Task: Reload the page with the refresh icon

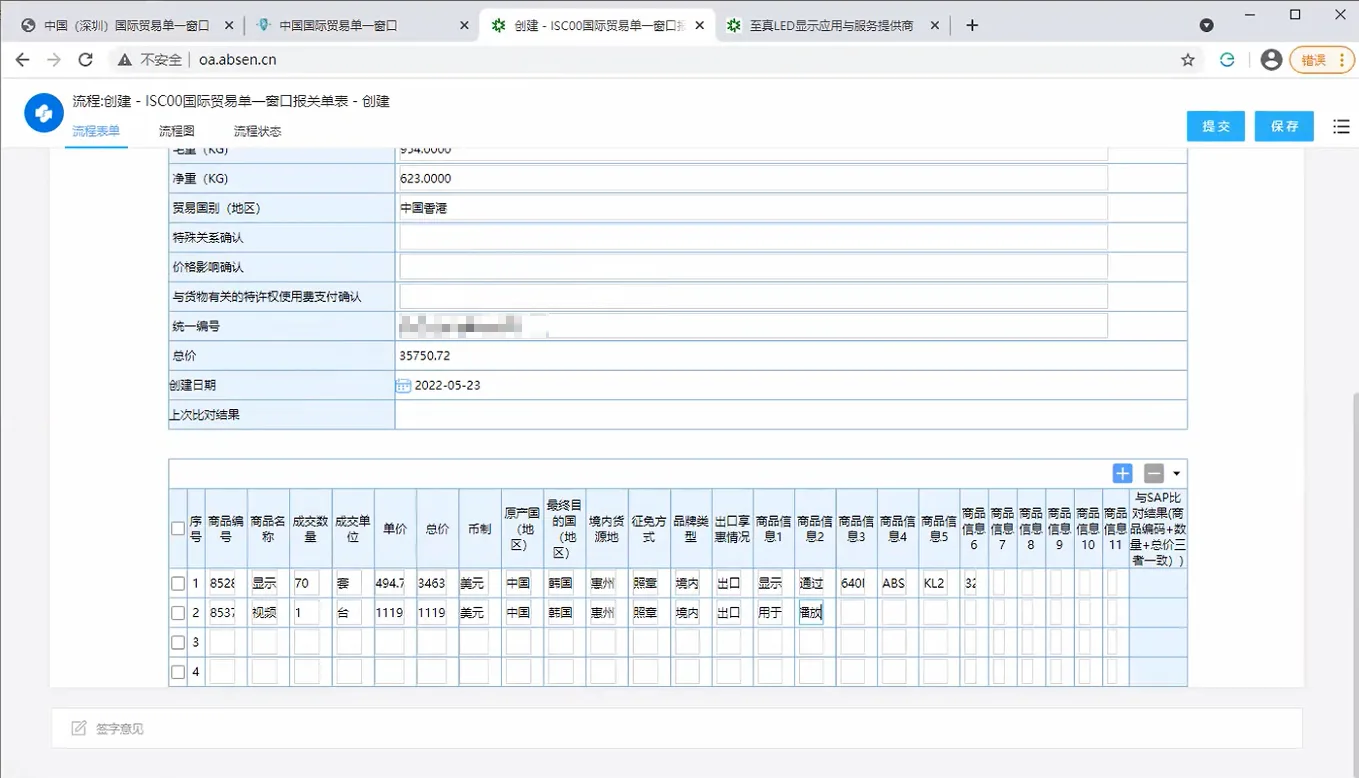Action: pos(86,60)
